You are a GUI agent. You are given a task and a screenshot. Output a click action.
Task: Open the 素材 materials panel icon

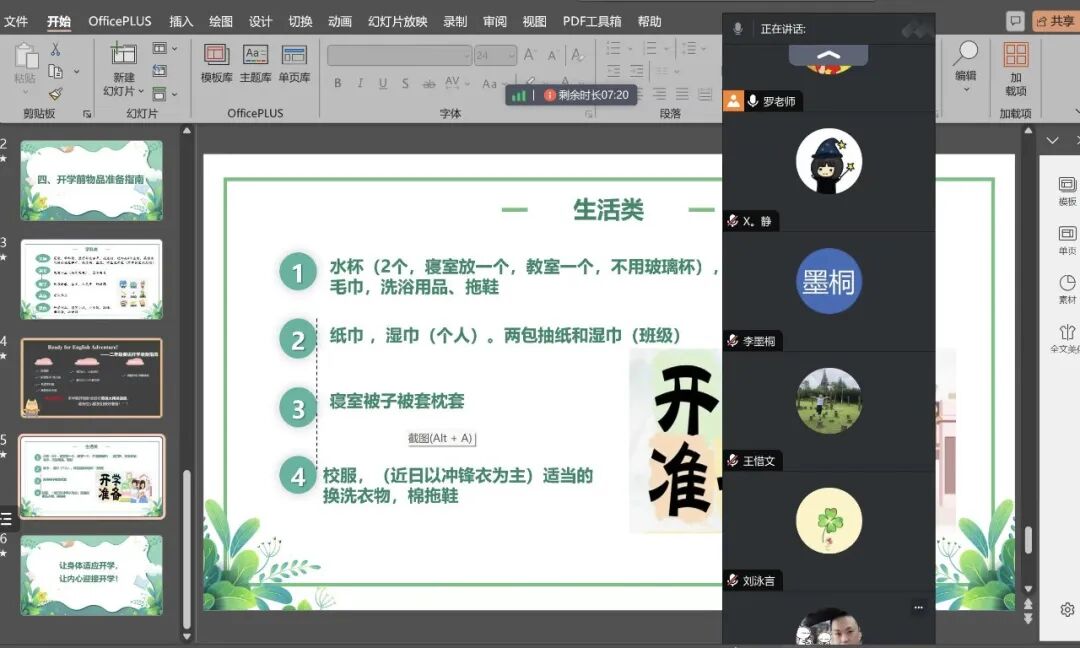click(1067, 289)
